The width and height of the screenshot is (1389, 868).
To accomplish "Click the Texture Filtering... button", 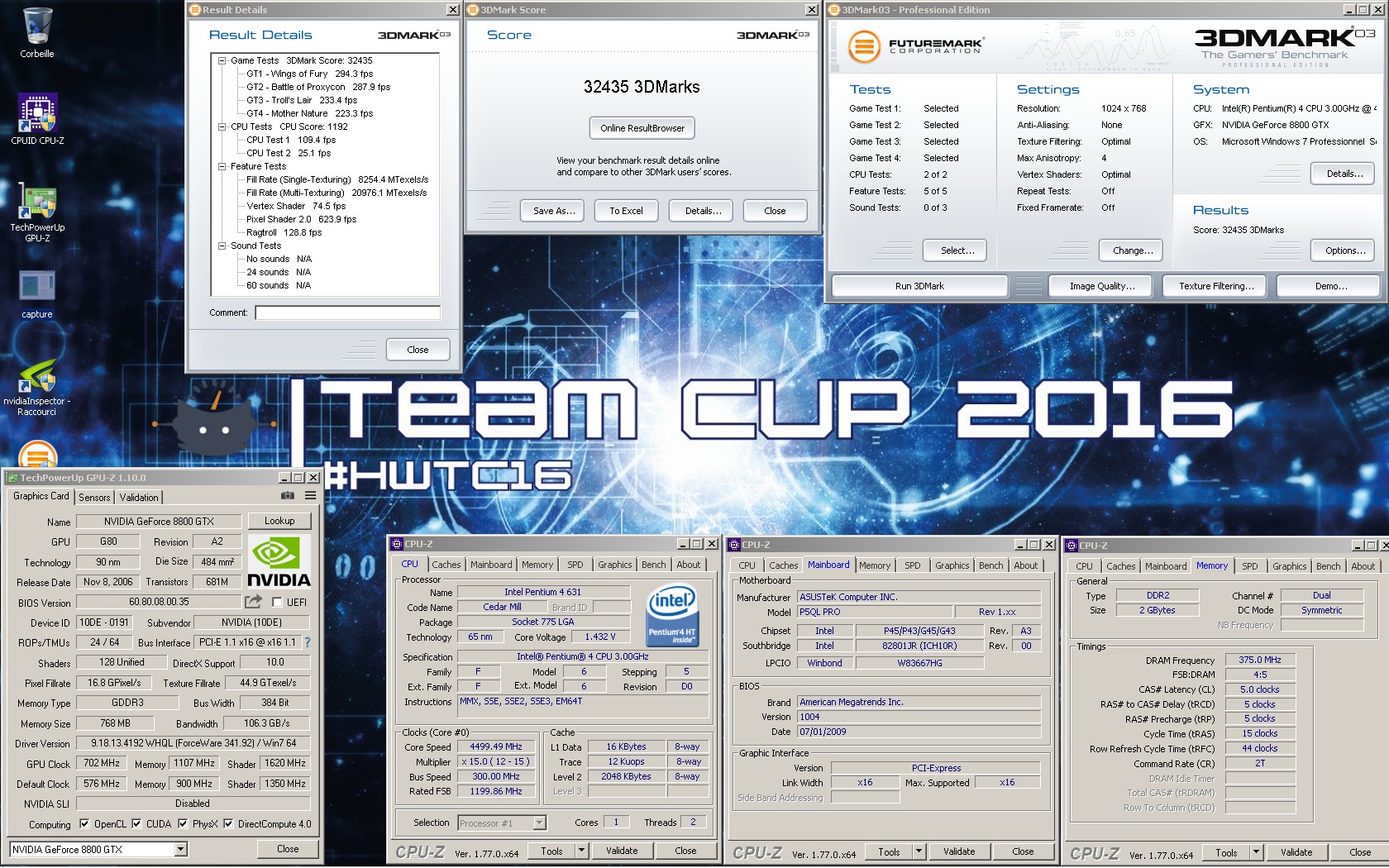I will coord(1216,286).
